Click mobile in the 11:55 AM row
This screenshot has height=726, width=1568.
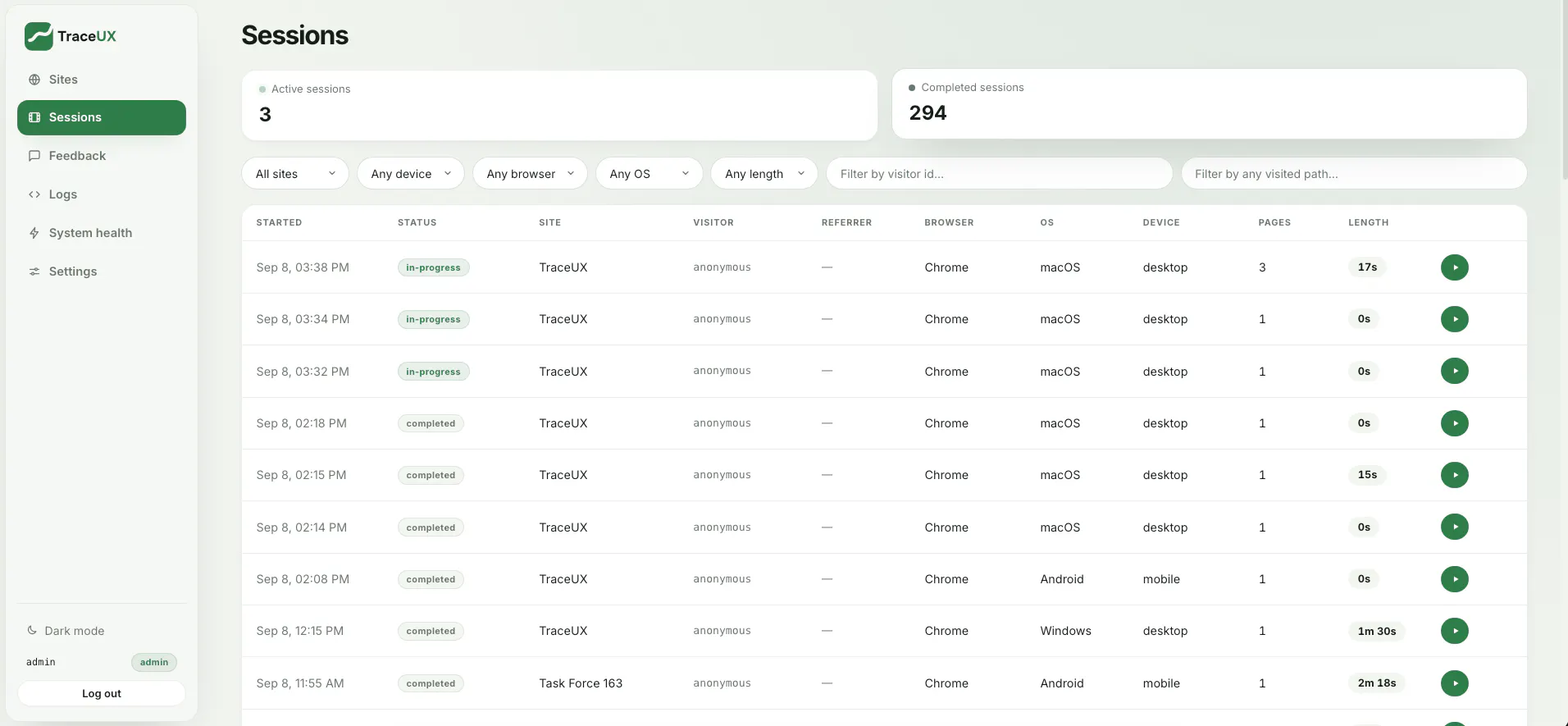1161,683
